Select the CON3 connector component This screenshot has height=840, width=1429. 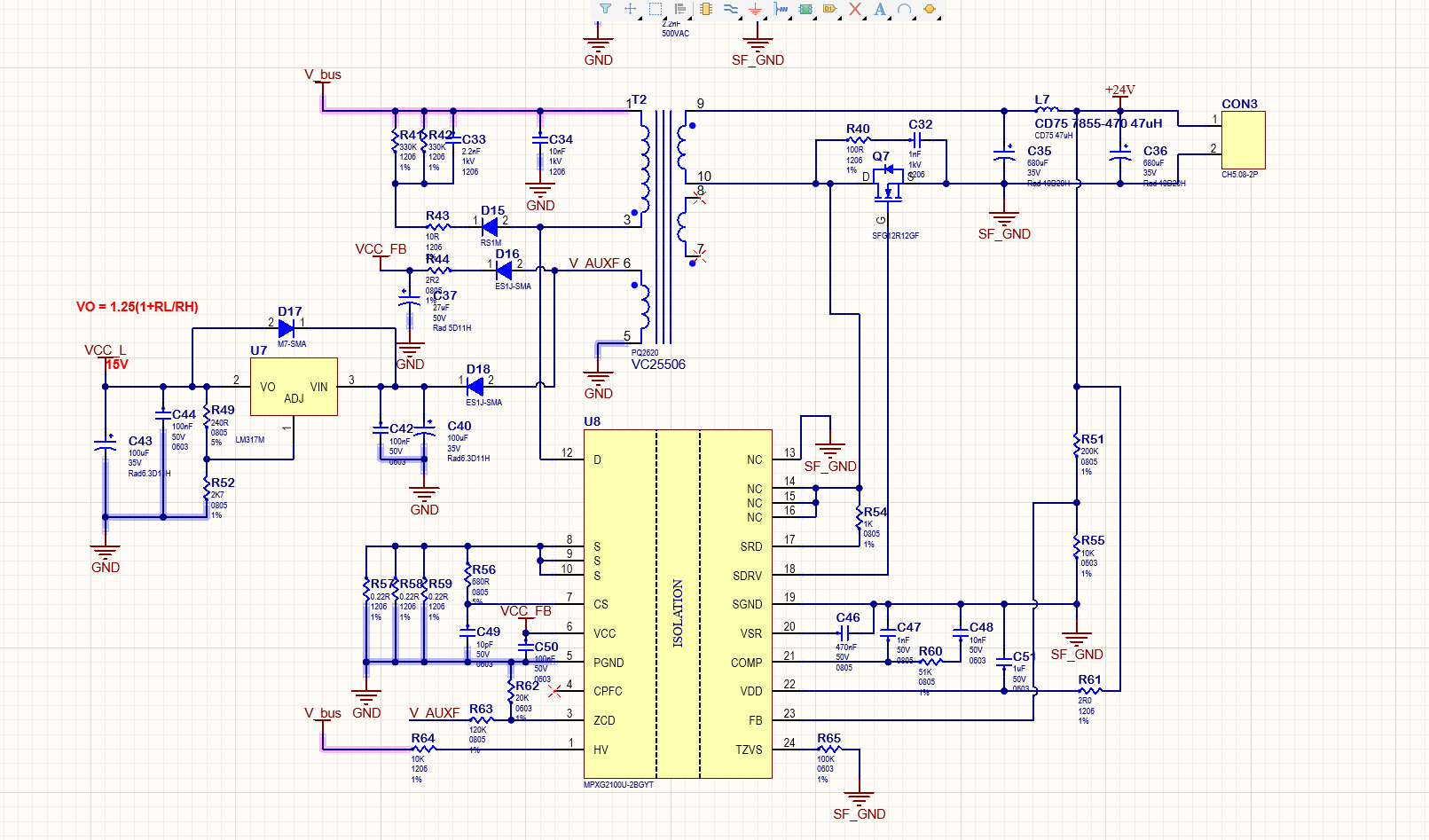[1243, 140]
